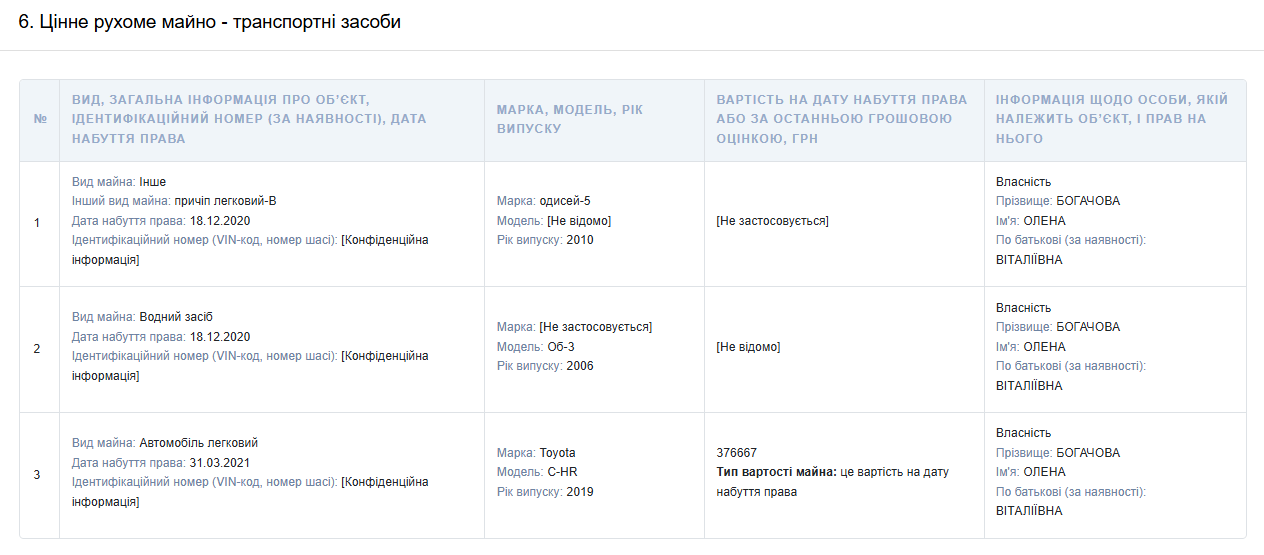Click the Вартість на дату набуття права header
The image size is (1264, 555).
[x=842, y=119]
